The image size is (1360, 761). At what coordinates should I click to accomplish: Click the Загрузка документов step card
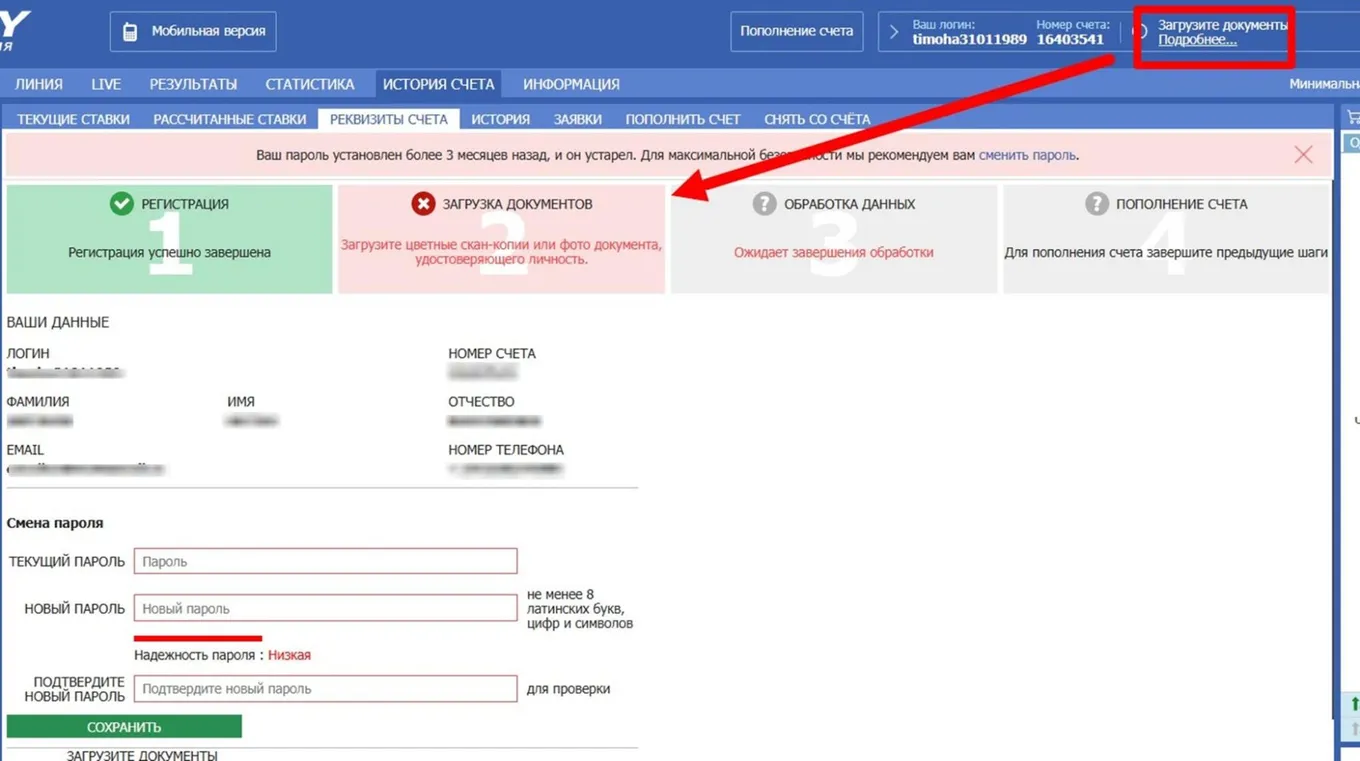pyautogui.click(x=502, y=239)
